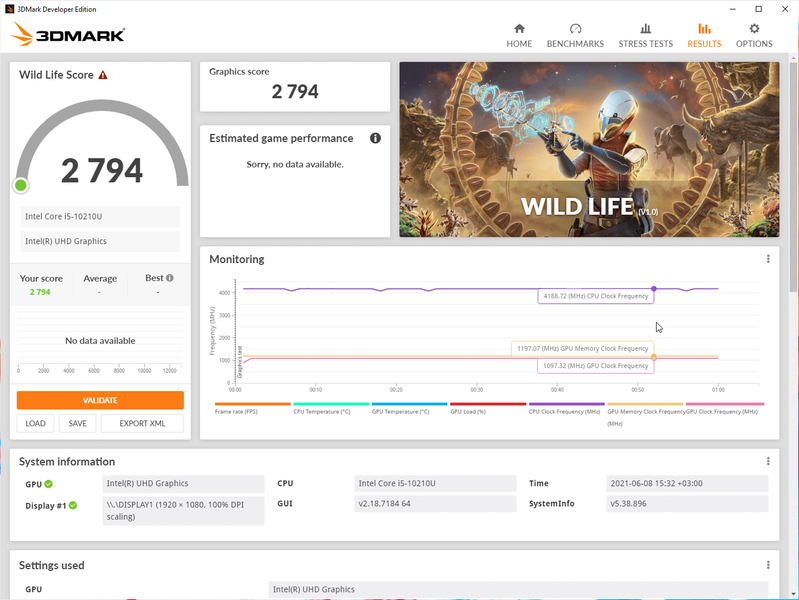Toggle the GPU Temperature legend item
Image resolution: width=799 pixels, height=600 pixels.
coord(409,409)
